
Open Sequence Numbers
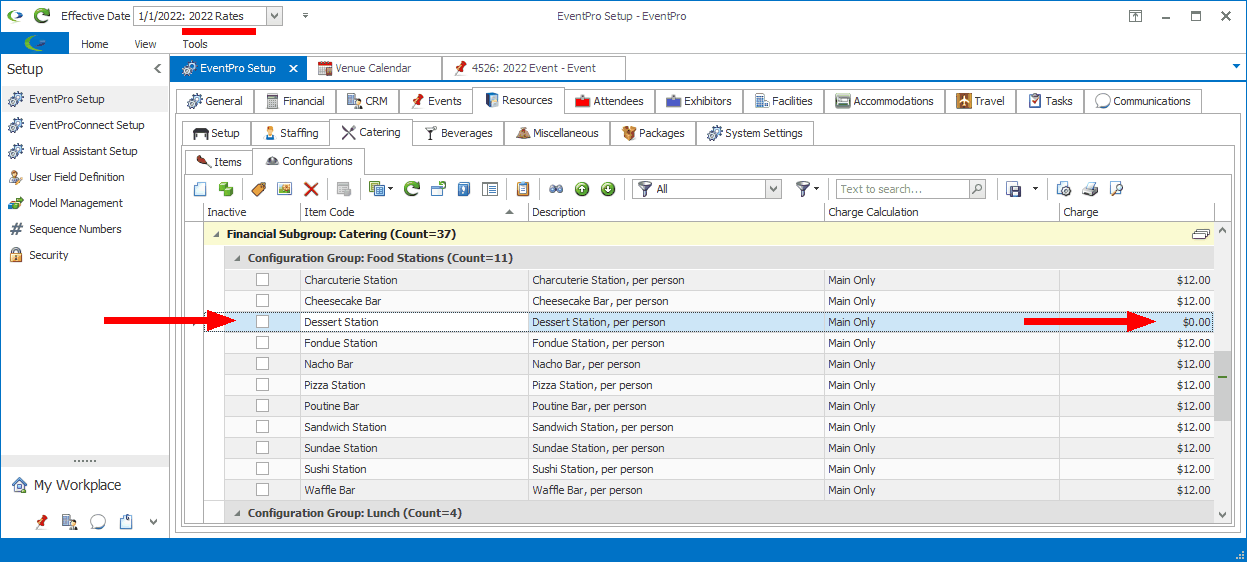pyautogui.click(x=65, y=229)
